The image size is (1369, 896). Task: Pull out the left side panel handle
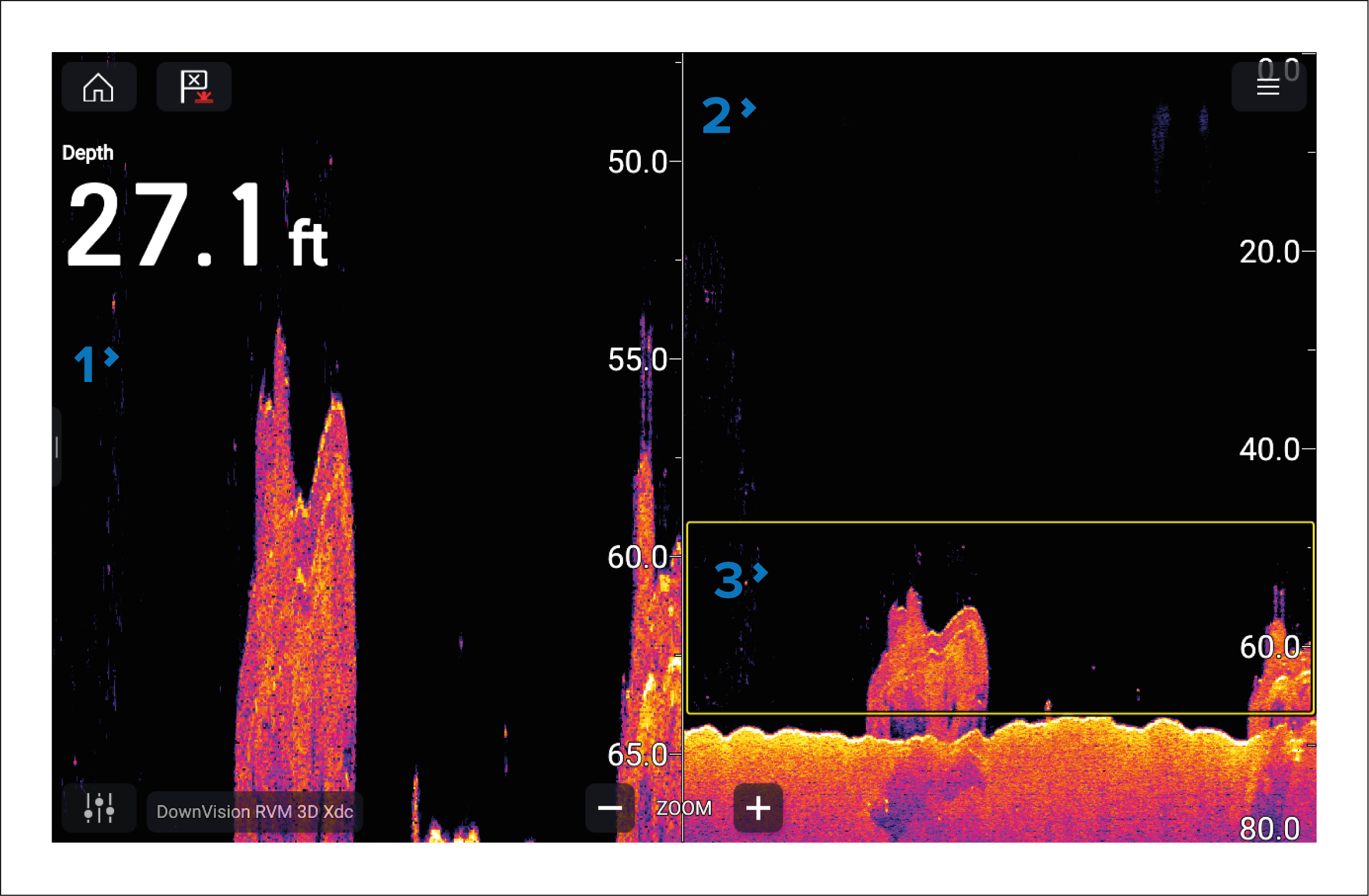[56, 447]
